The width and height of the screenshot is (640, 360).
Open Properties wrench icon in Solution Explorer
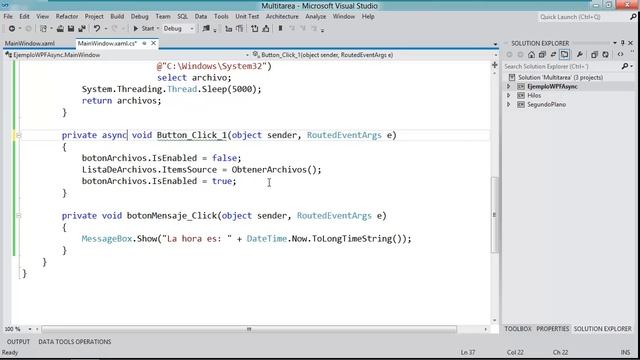580,54
